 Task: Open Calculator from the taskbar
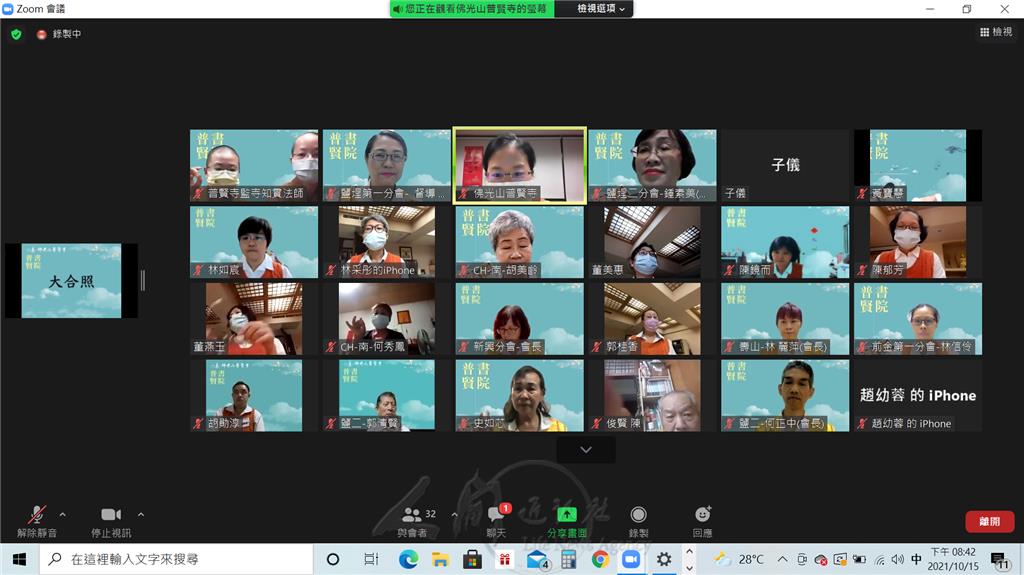point(568,559)
